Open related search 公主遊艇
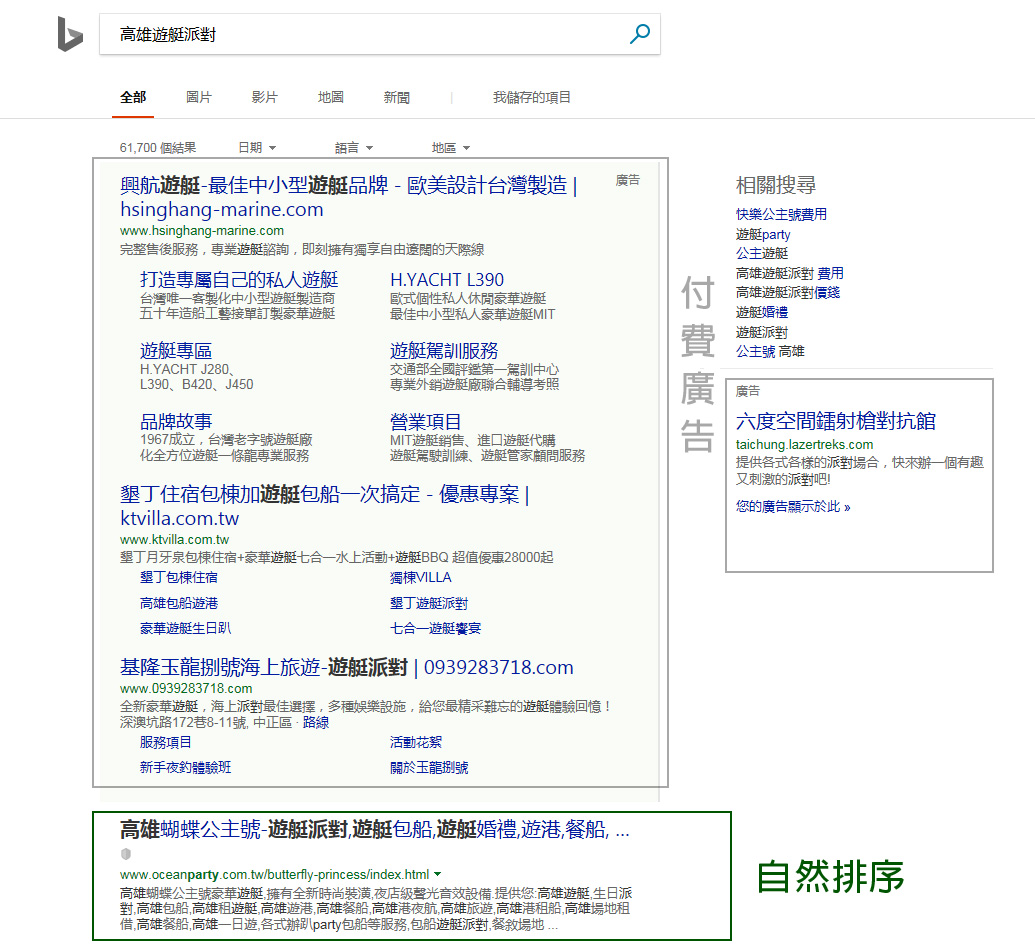The height and width of the screenshot is (950, 1035). pyautogui.click(x=762, y=254)
